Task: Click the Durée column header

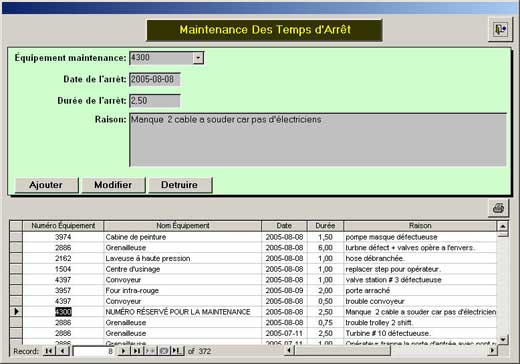Action: coord(325,226)
